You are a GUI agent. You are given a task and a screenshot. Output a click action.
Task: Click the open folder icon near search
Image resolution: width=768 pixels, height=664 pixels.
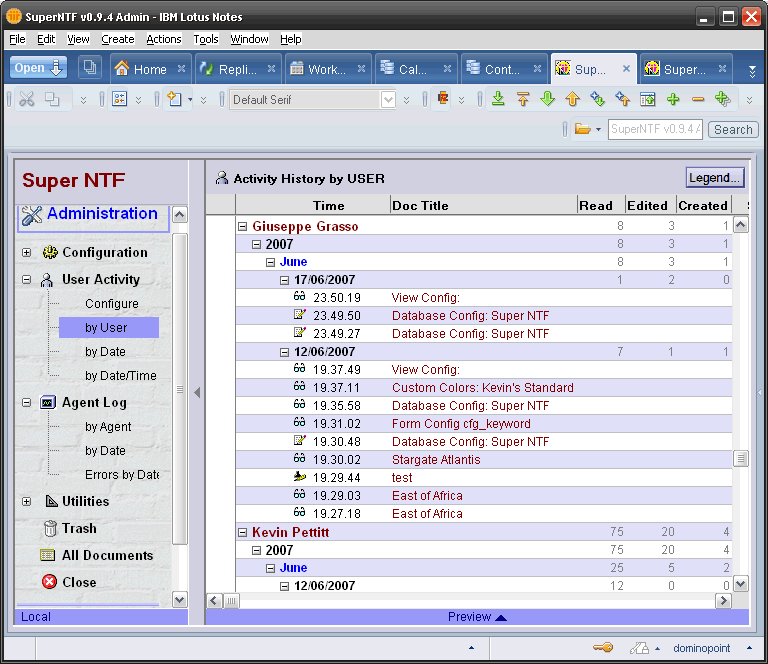pyautogui.click(x=582, y=129)
